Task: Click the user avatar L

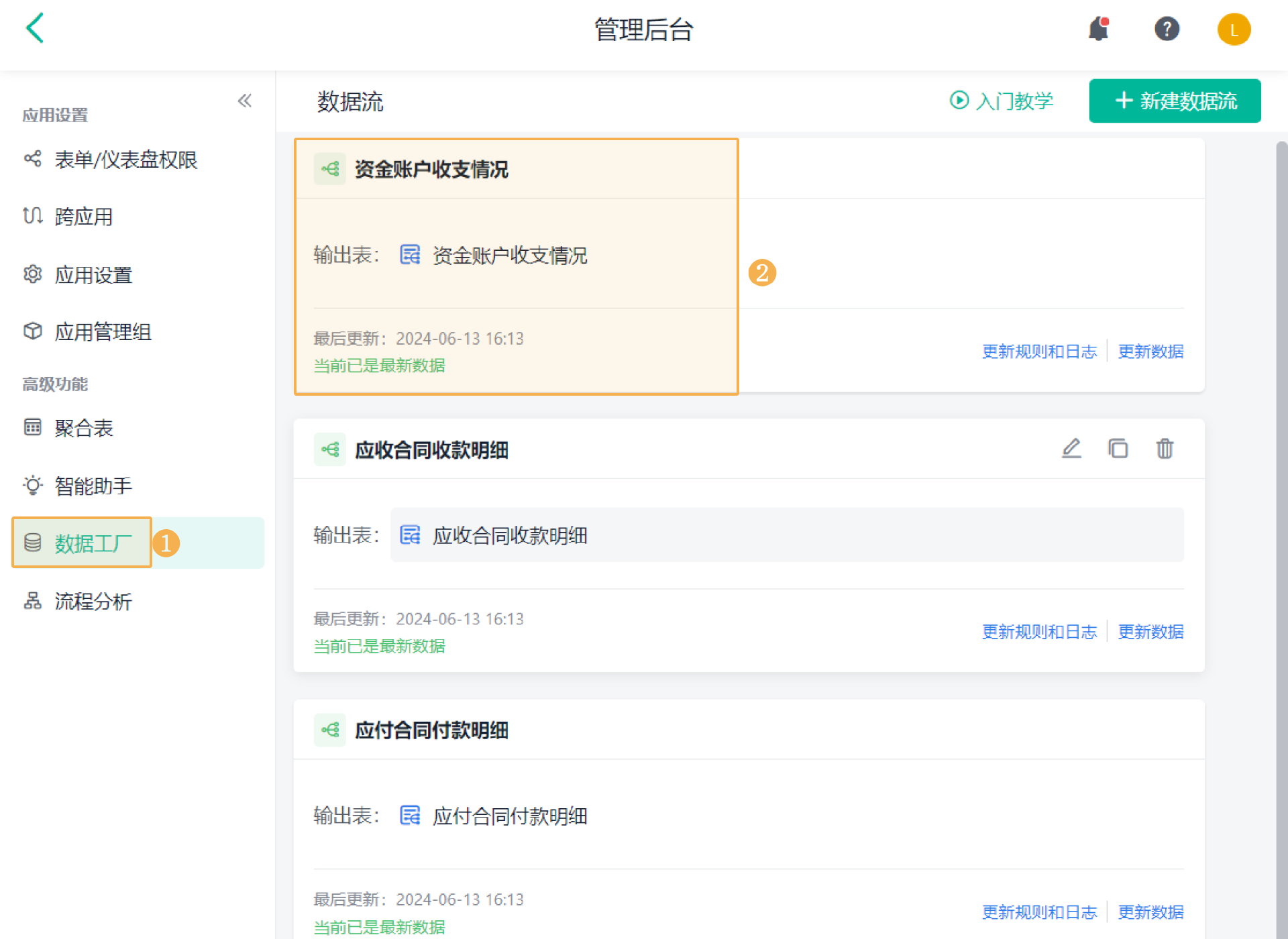Action: point(1234,30)
